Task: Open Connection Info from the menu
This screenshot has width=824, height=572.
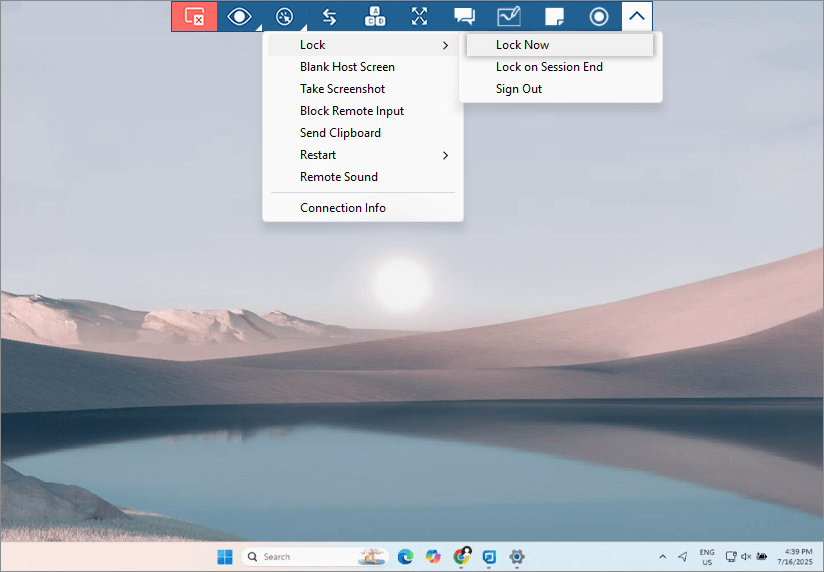Action: pyautogui.click(x=343, y=208)
